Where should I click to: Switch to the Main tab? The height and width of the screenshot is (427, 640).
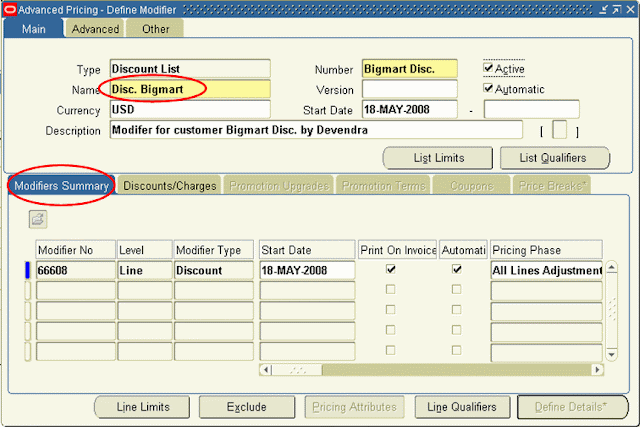coord(33,29)
